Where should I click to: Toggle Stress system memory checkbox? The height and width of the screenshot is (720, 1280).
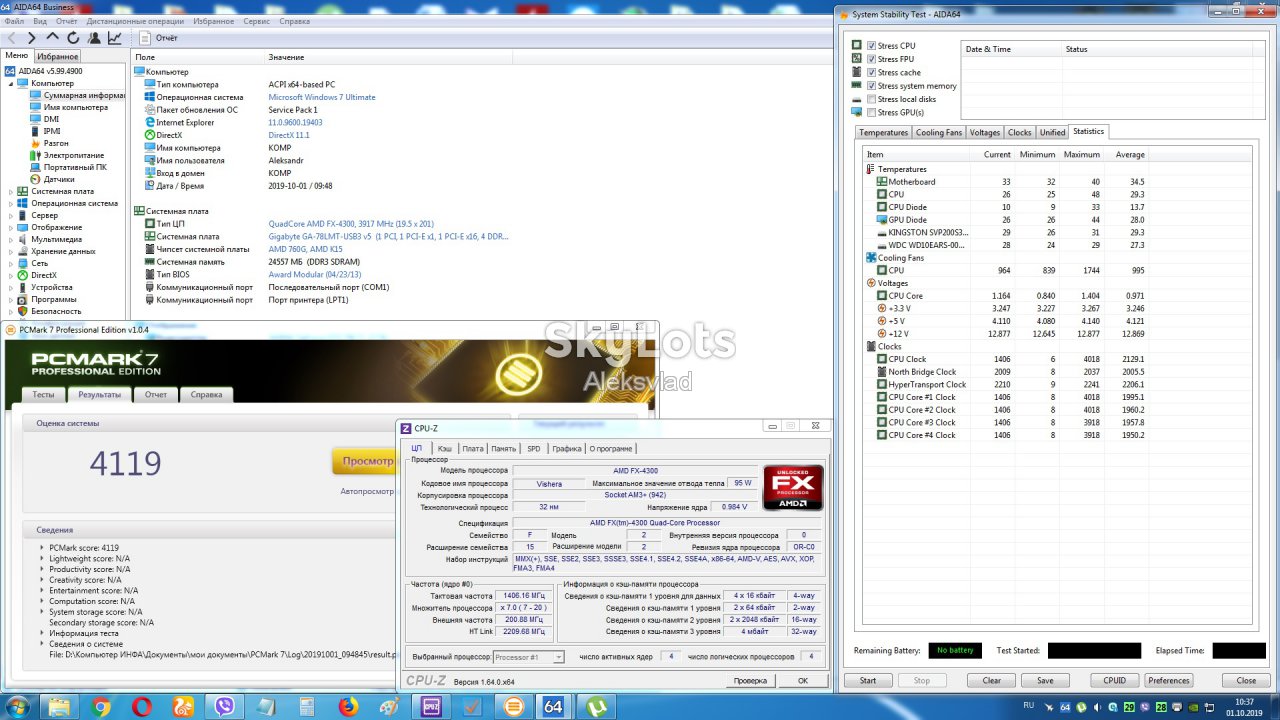(x=872, y=86)
